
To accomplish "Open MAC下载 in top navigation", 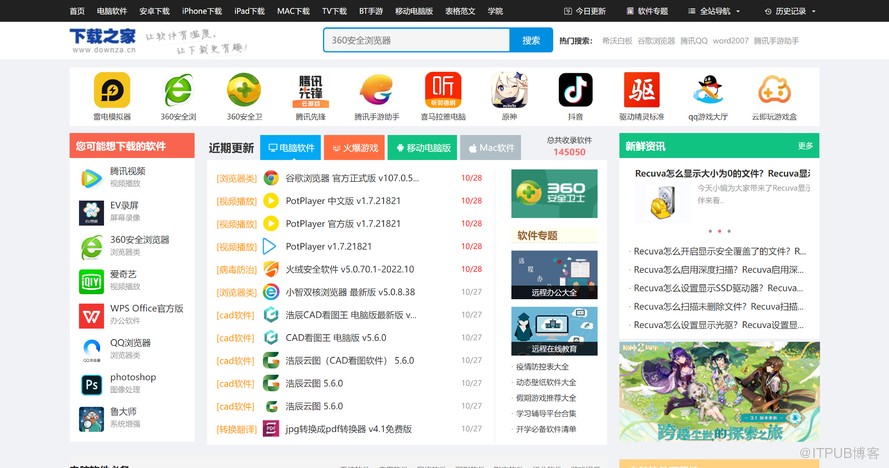I will 293,11.
